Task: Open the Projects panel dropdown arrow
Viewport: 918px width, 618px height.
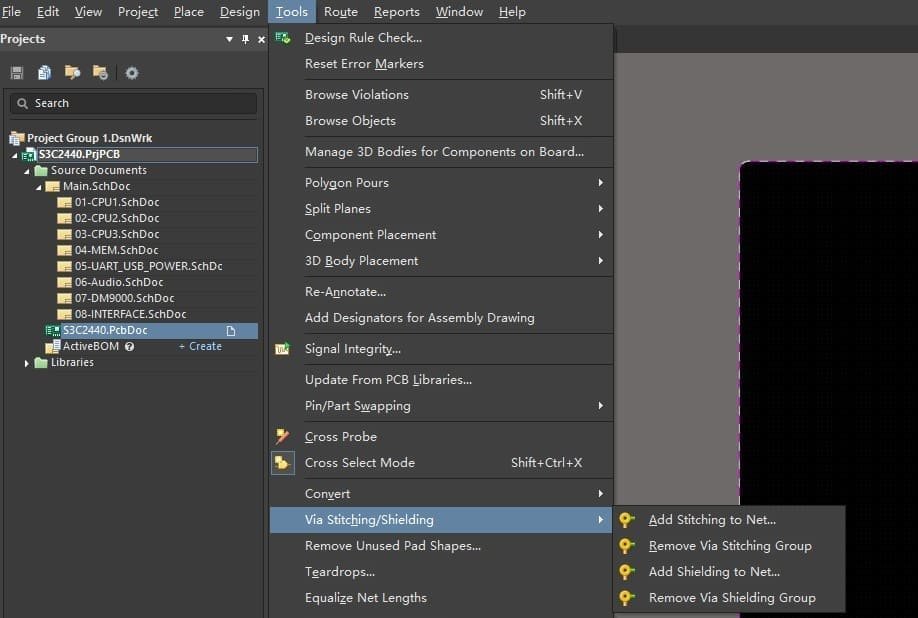Action: point(229,39)
